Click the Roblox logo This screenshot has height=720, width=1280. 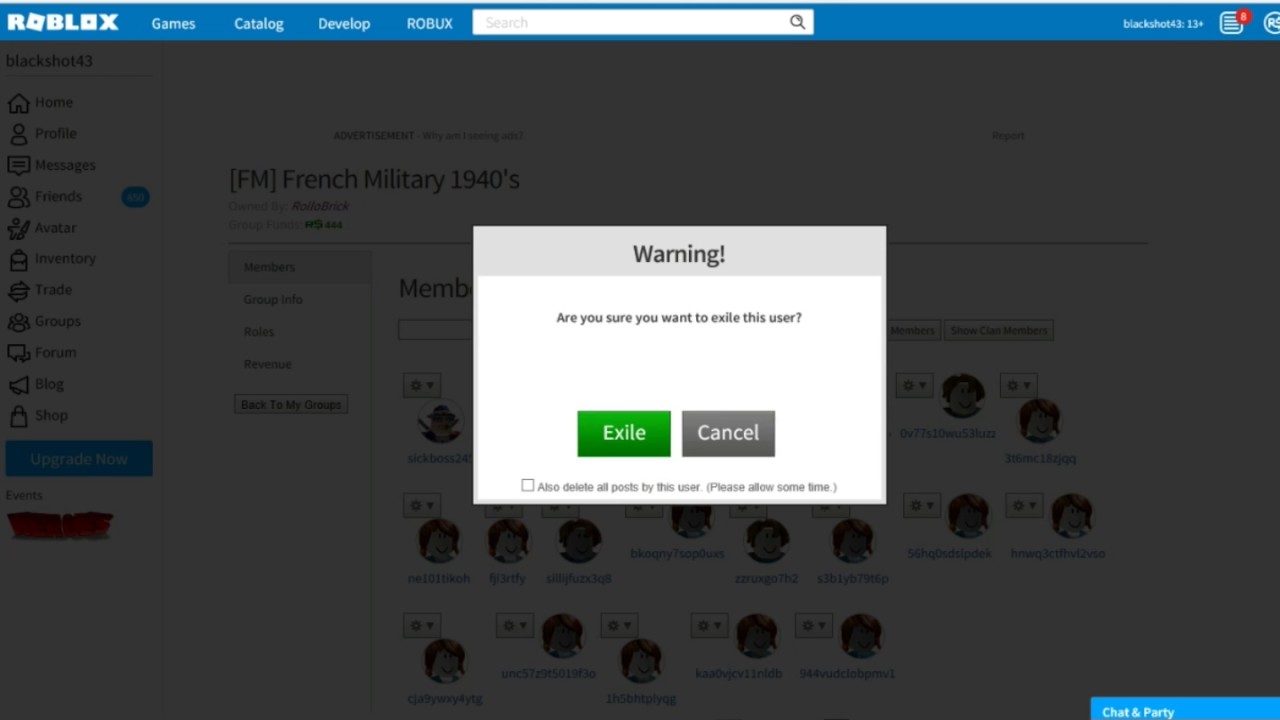63,22
